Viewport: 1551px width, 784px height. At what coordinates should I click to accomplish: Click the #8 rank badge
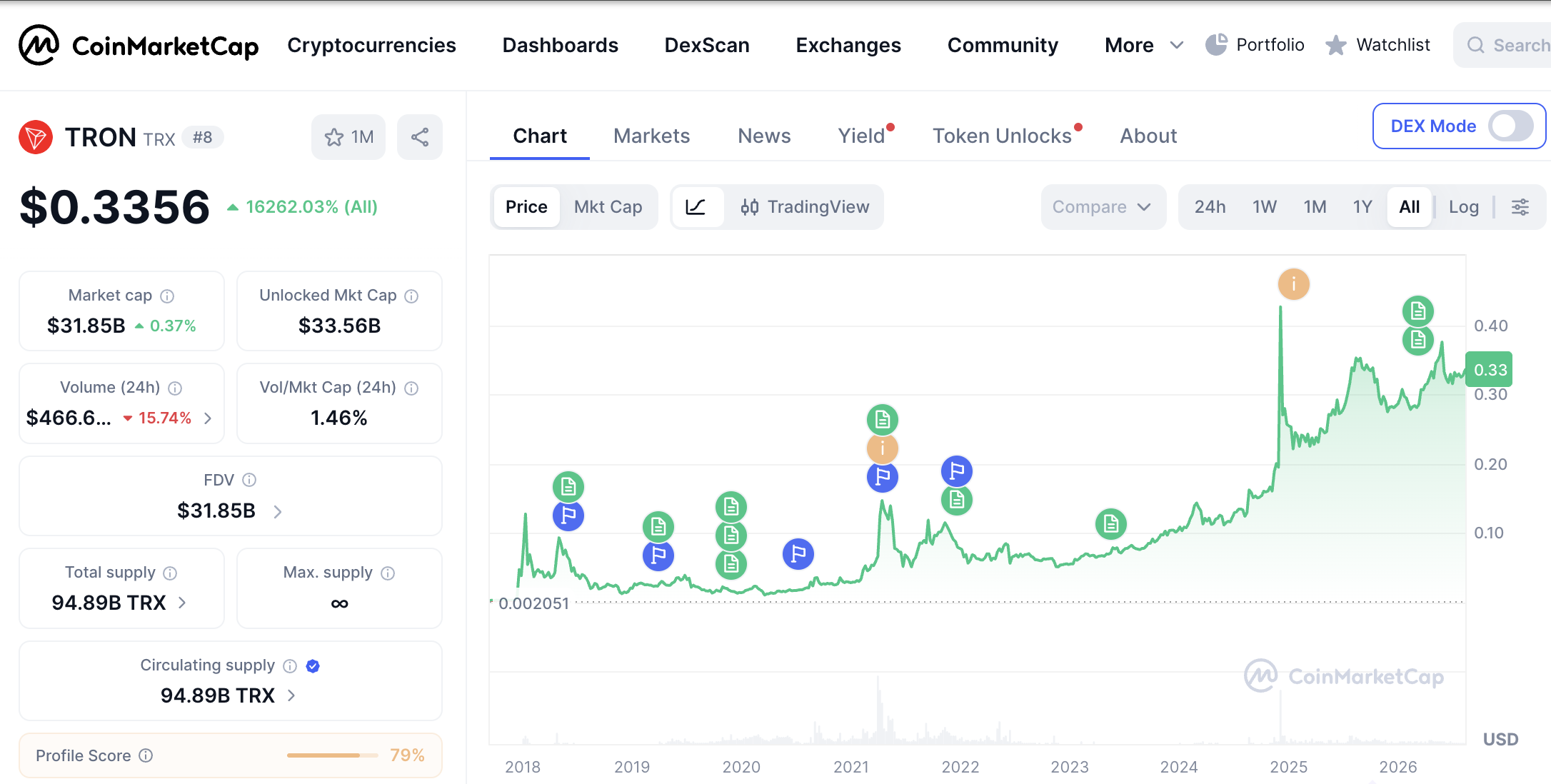point(202,137)
